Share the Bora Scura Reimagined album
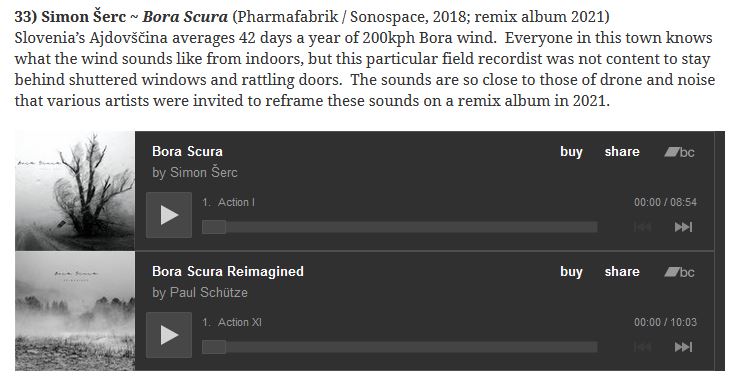737x385 pixels. (622, 271)
